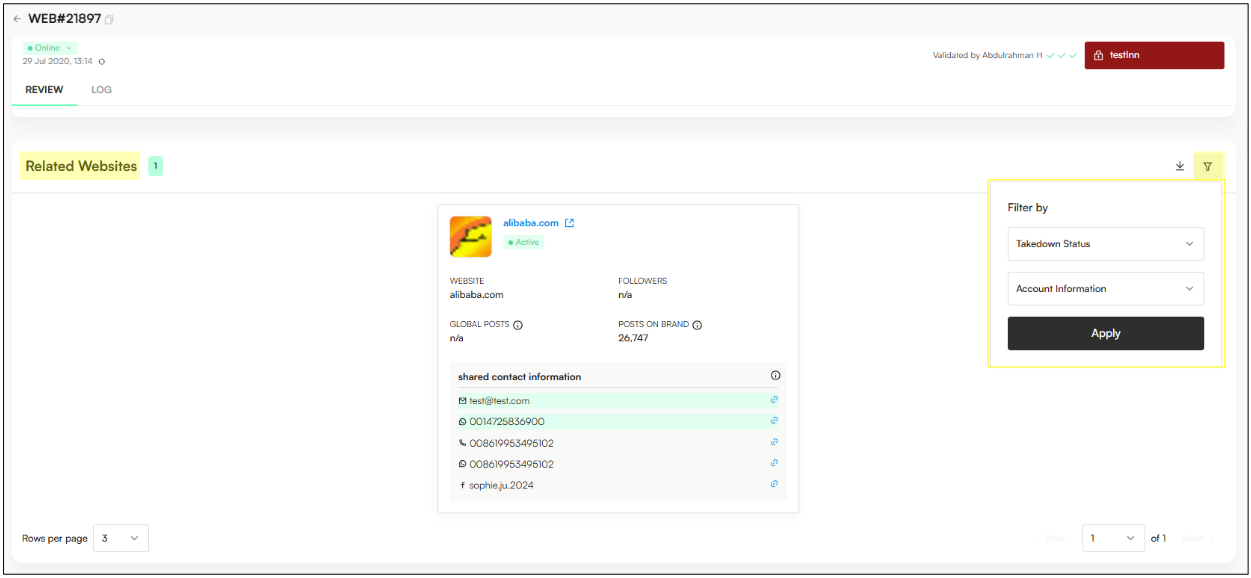This screenshot has width=1251, height=578.
Task: Switch to the REVIEW tab
Action: [x=44, y=90]
